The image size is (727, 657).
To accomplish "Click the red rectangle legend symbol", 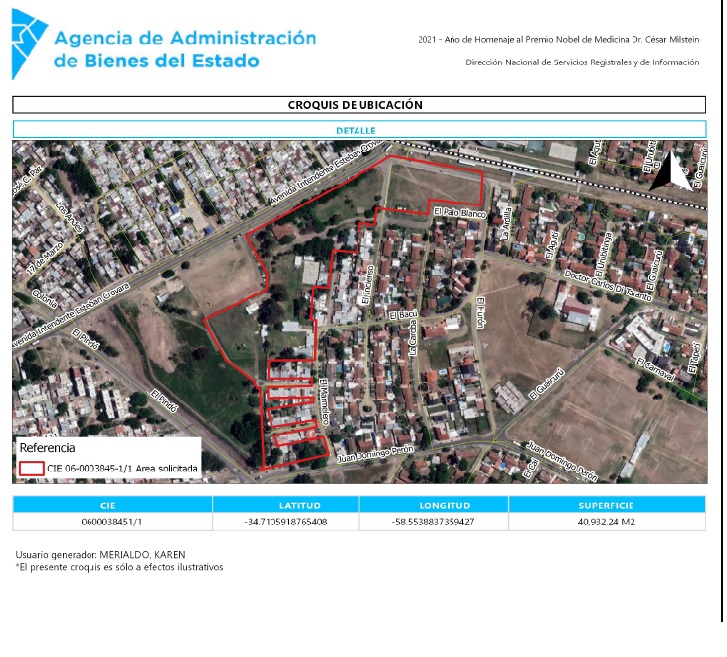I will (x=32, y=467).
